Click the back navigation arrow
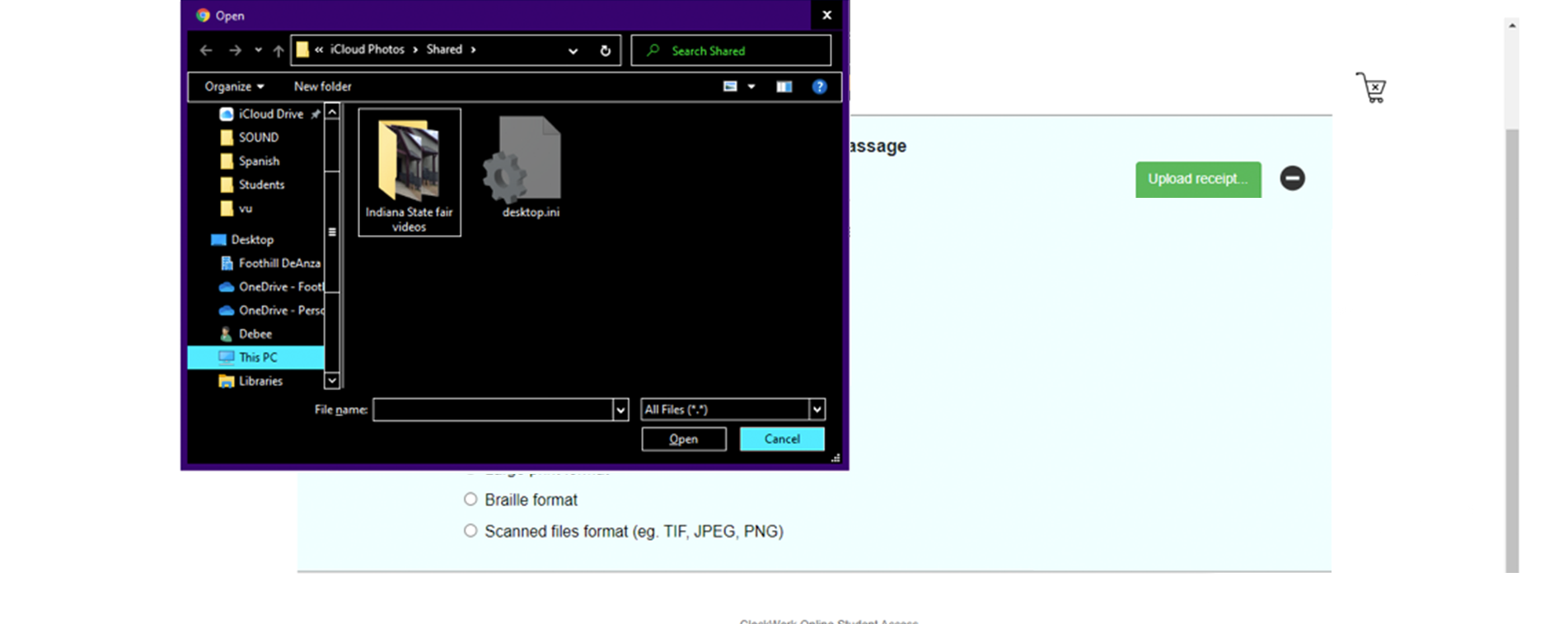 pyautogui.click(x=206, y=50)
